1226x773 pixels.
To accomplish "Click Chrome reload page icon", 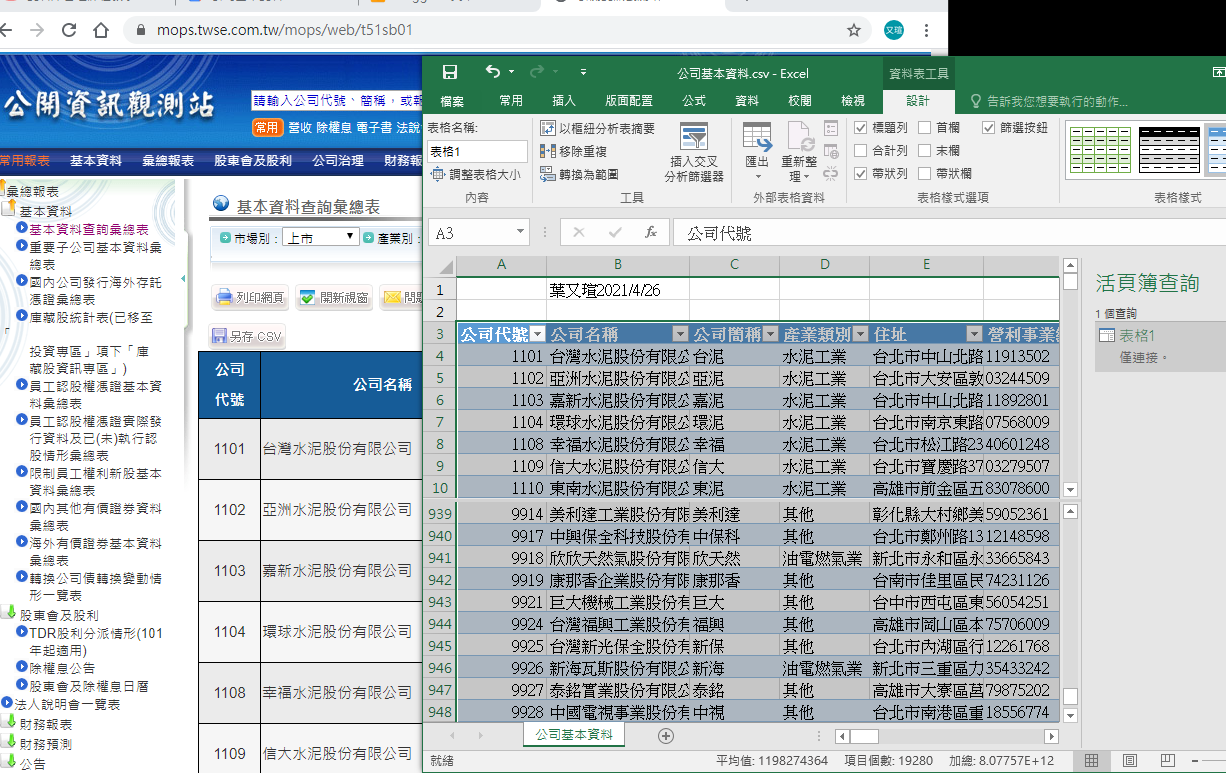I will point(69,30).
